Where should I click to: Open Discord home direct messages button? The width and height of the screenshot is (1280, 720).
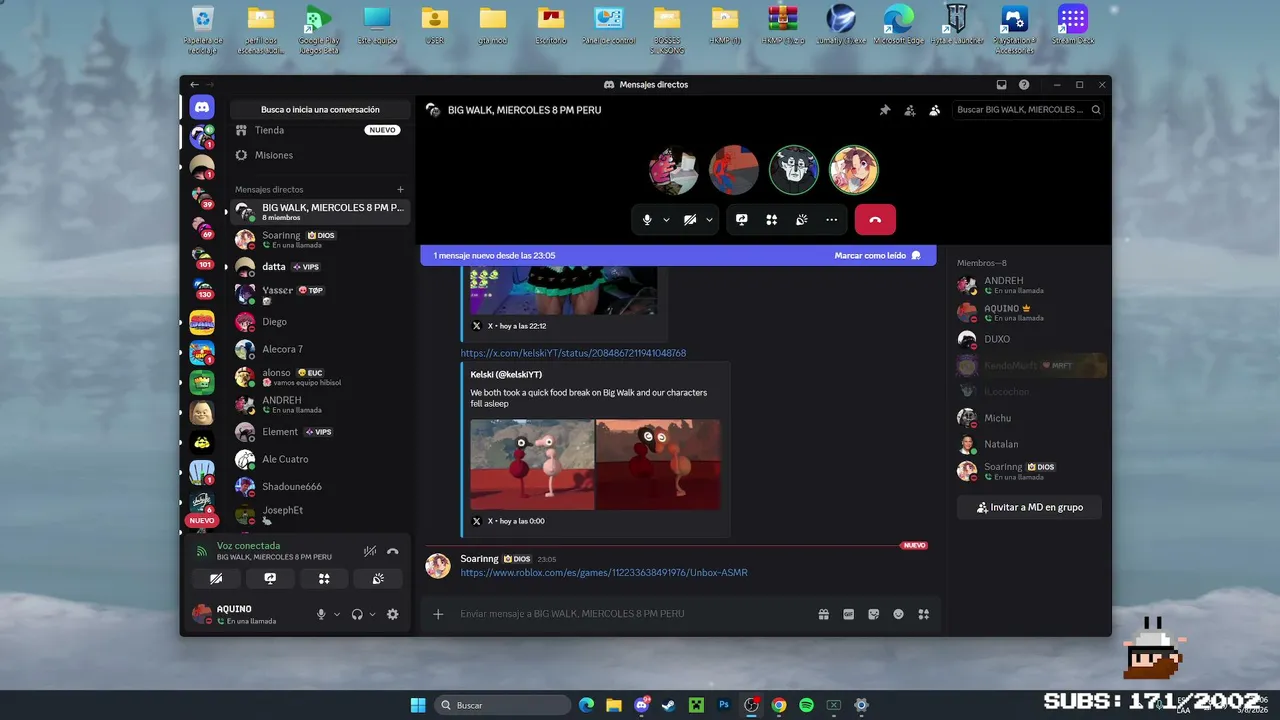[x=202, y=106]
